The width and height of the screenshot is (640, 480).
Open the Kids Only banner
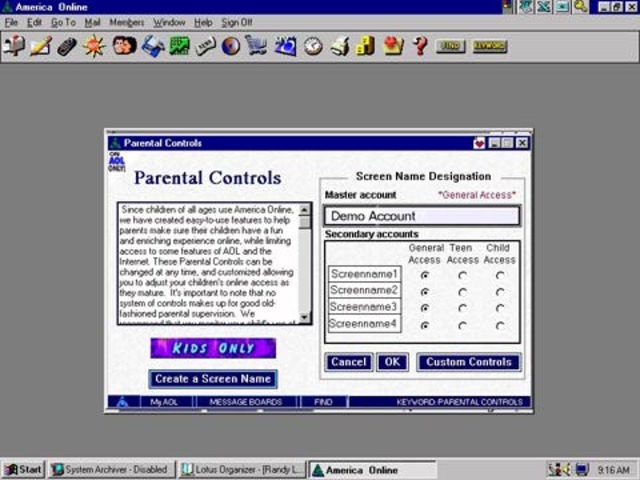coord(213,348)
